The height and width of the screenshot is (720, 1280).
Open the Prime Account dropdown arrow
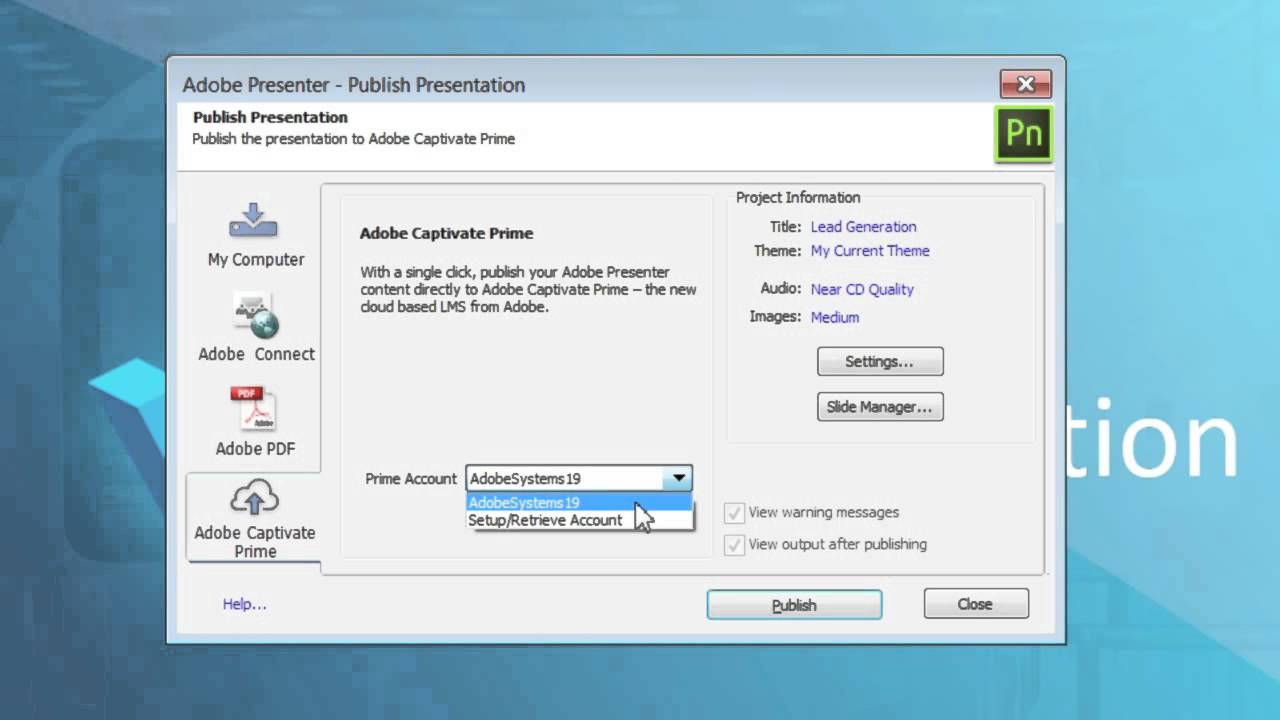tap(679, 478)
